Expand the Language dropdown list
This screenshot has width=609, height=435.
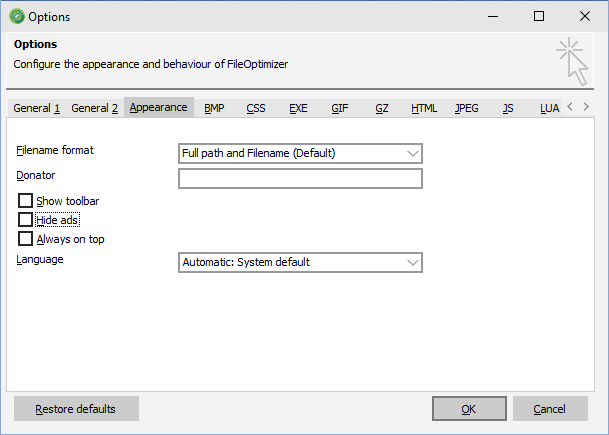coord(300,263)
